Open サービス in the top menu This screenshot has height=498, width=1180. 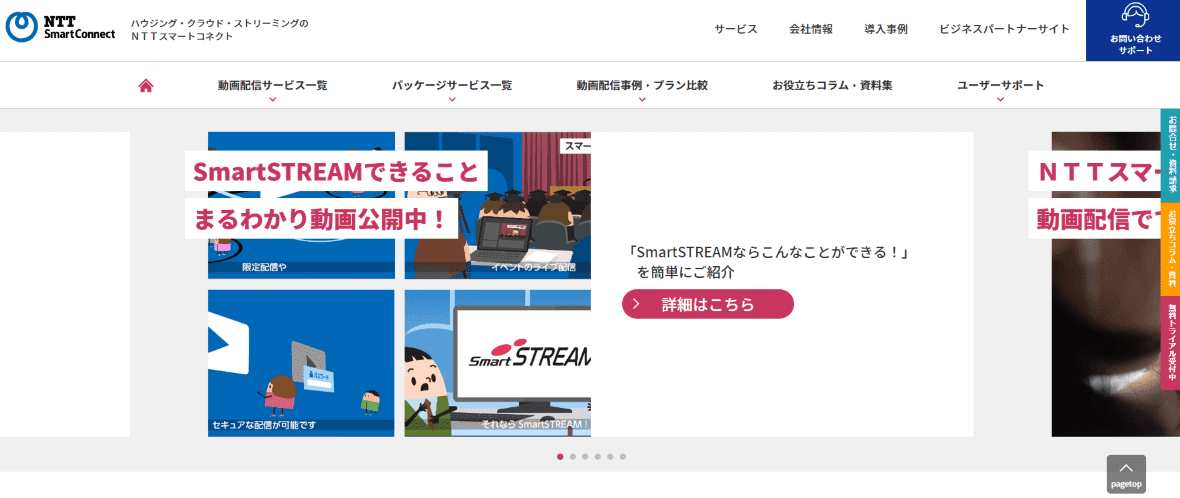click(x=735, y=29)
